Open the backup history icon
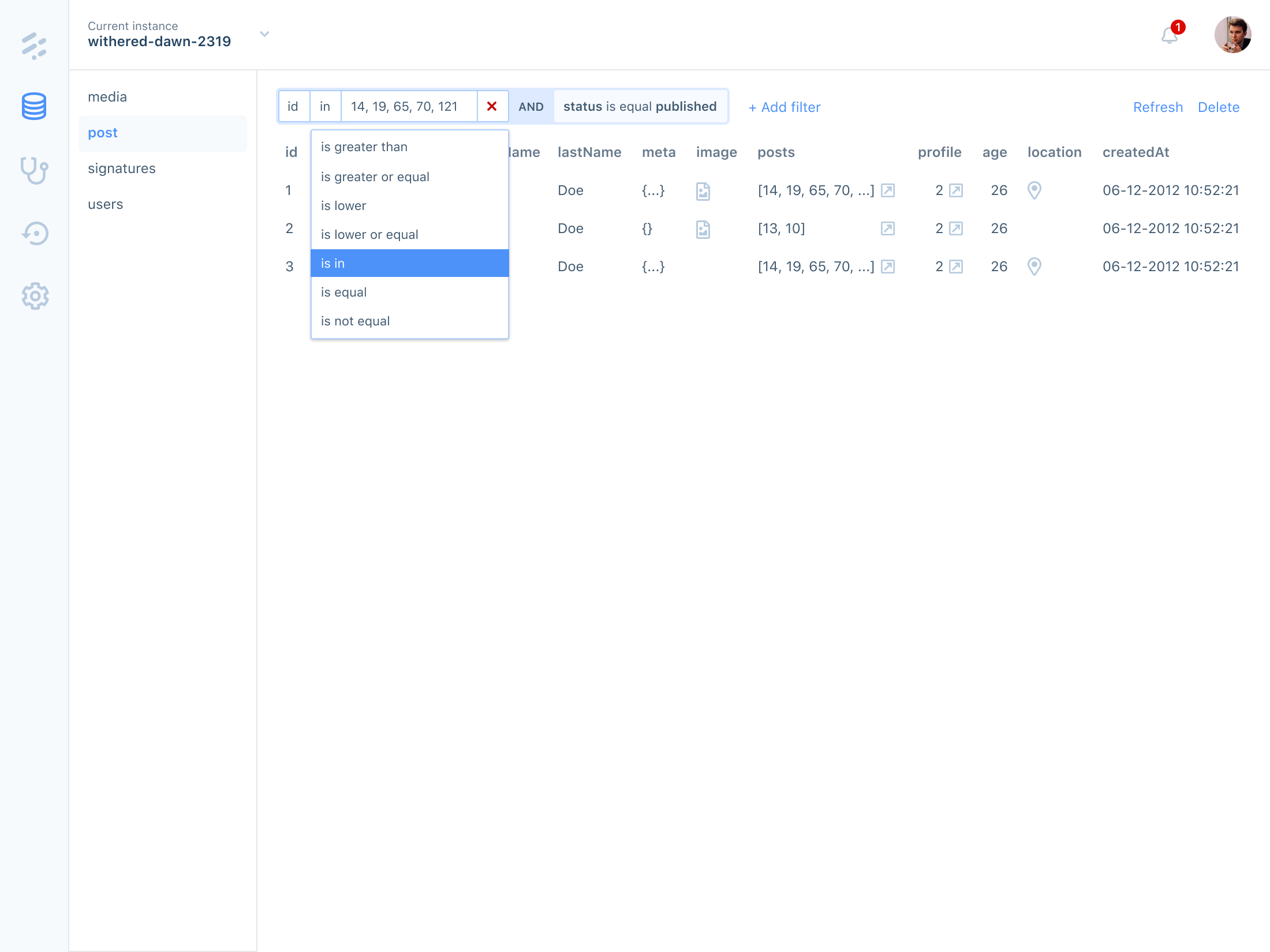Image resolution: width=1270 pixels, height=952 pixels. pos(35,234)
